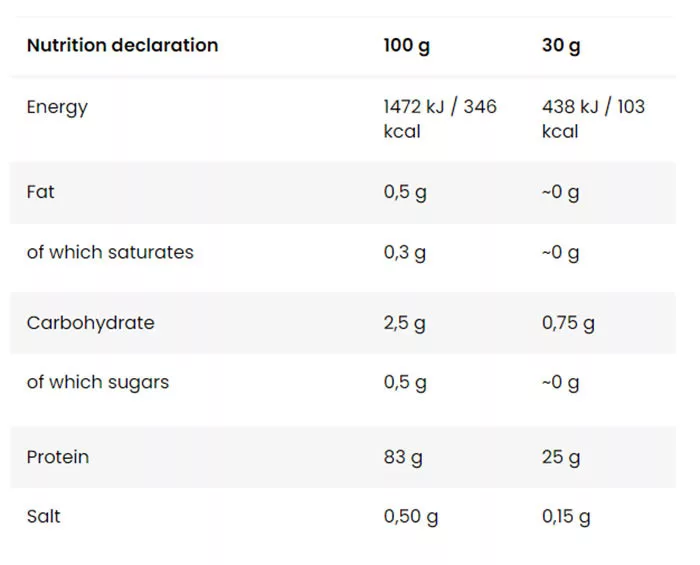
Task: Select the sugars 0,5 g value per 100 g
Action: (x=405, y=383)
